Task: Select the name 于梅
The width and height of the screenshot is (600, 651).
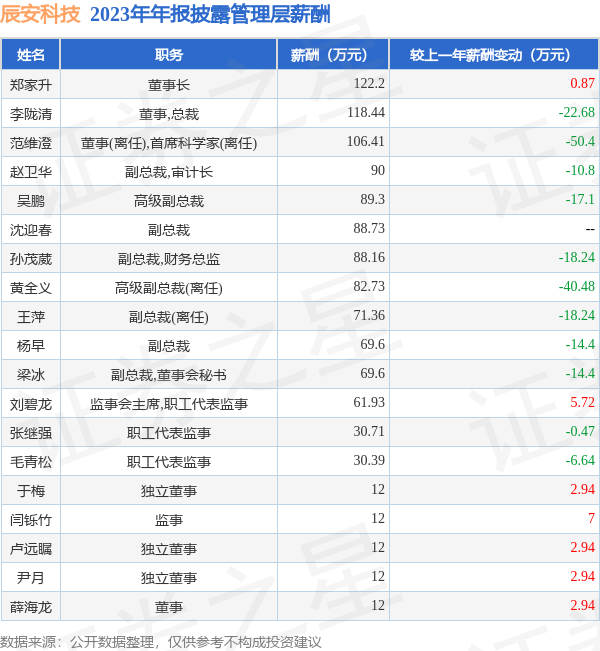Action: [x=31, y=491]
